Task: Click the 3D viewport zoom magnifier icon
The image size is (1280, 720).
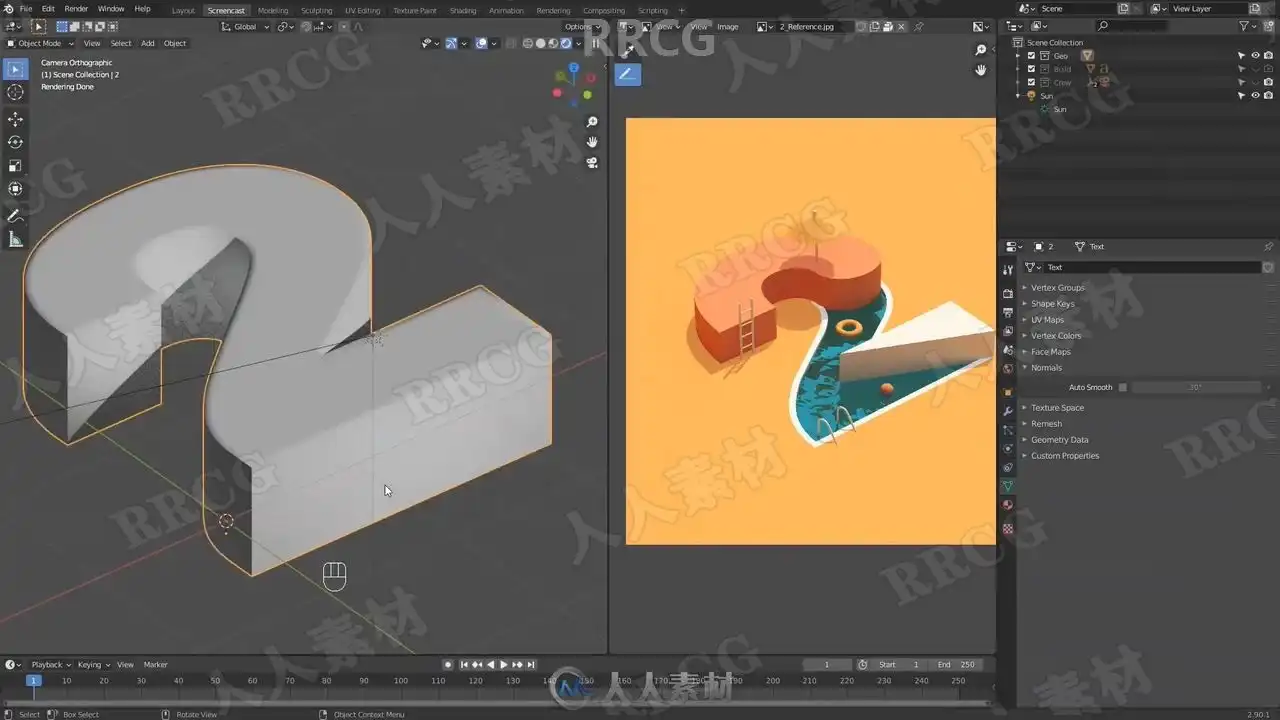Action: tap(592, 122)
